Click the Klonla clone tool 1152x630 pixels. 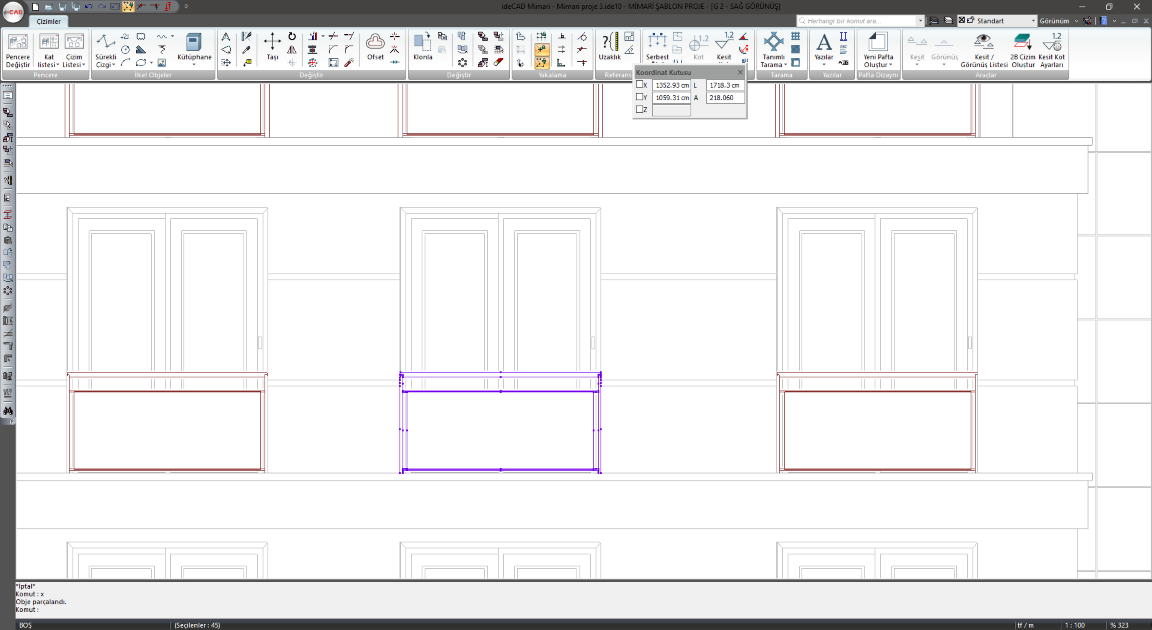423,46
